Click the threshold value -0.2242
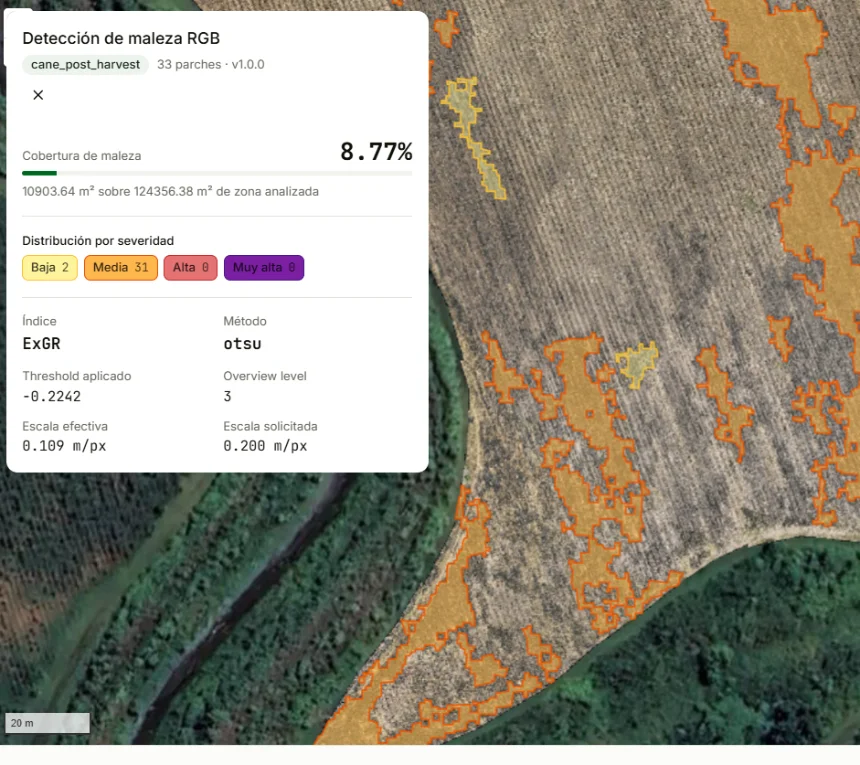This screenshot has width=860, height=765. 52,396
